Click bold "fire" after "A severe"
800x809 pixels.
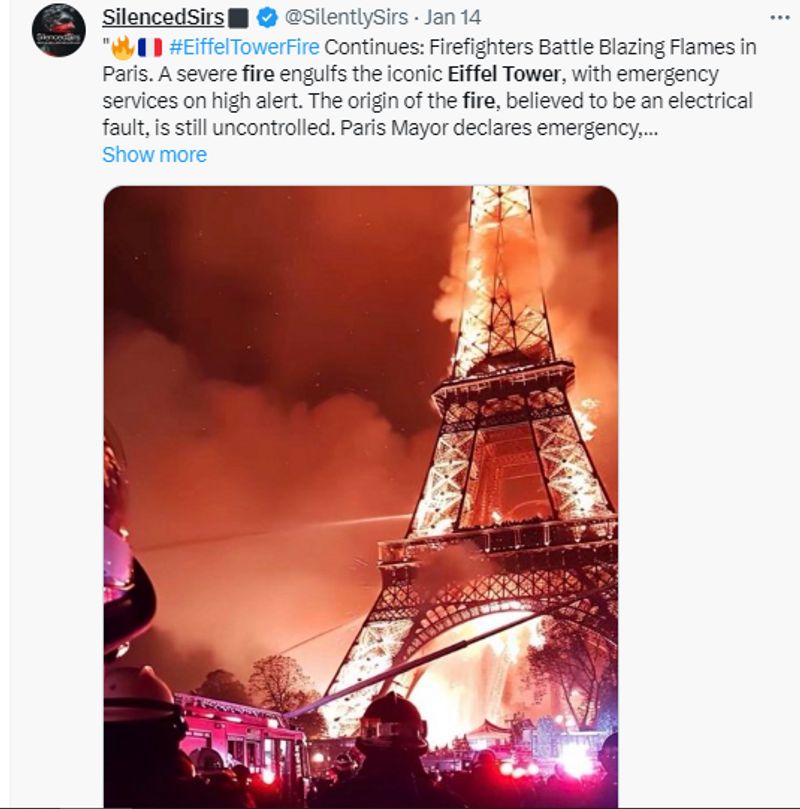[x=258, y=74]
